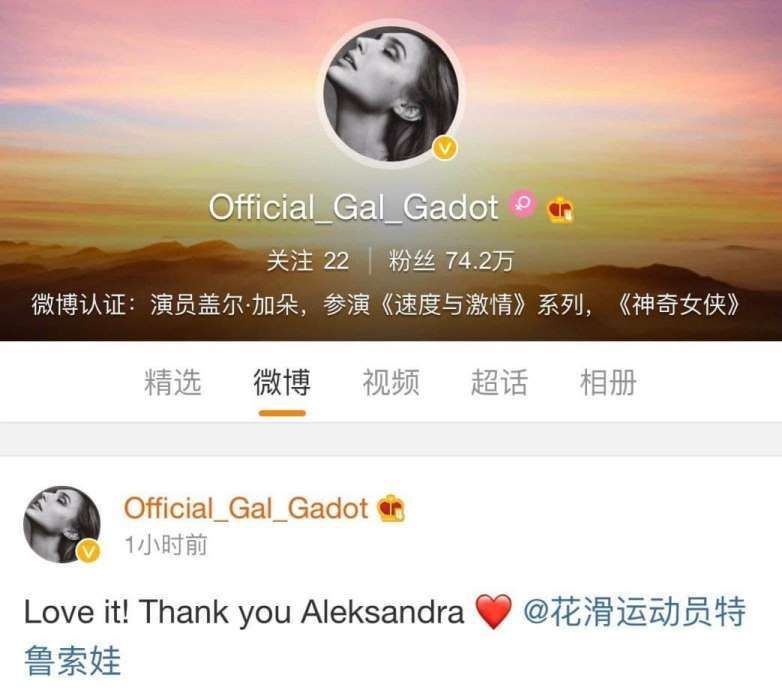Open the 相册 album tab
This screenshot has width=782, height=695.
coord(608,382)
